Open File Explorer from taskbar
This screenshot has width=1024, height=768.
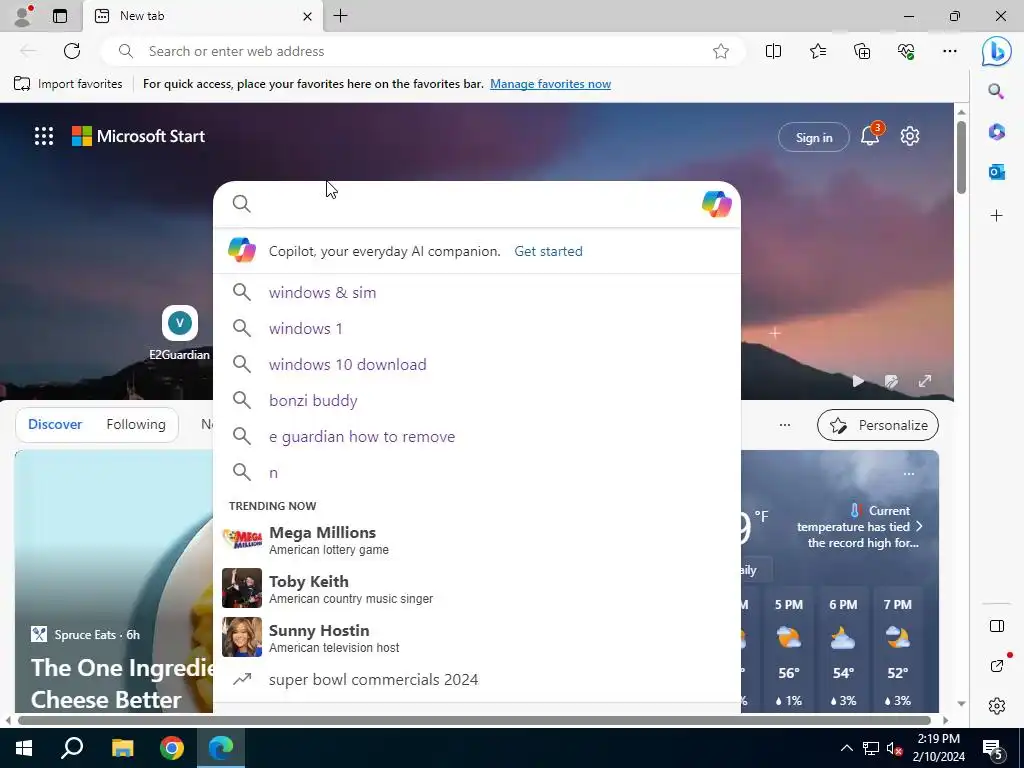(122, 748)
